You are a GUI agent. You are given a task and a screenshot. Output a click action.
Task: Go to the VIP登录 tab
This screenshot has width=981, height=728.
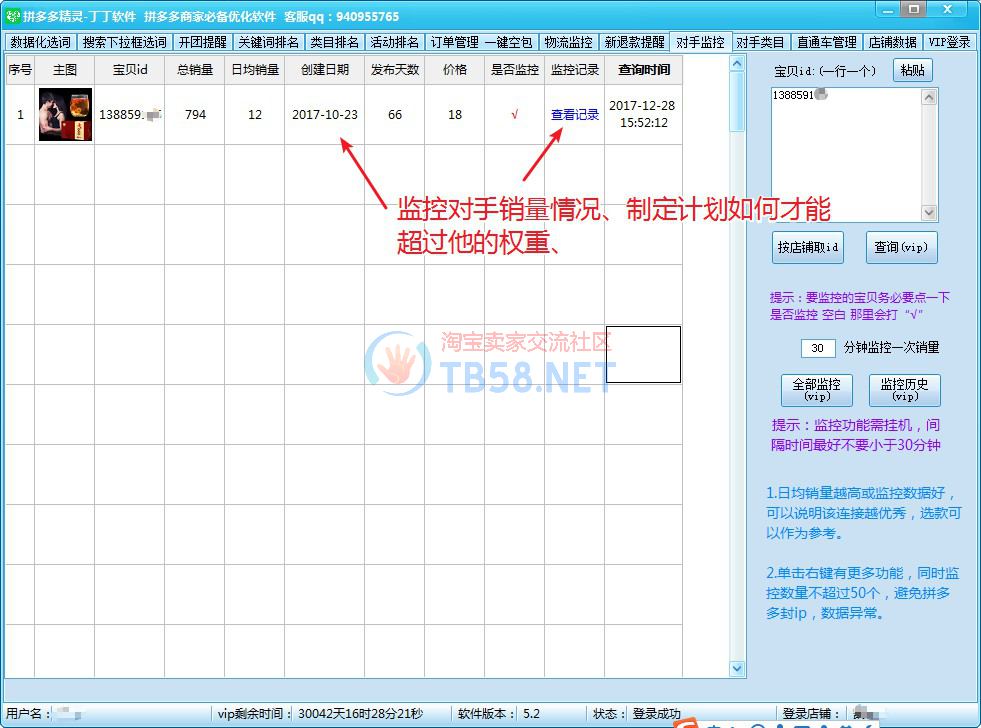948,43
